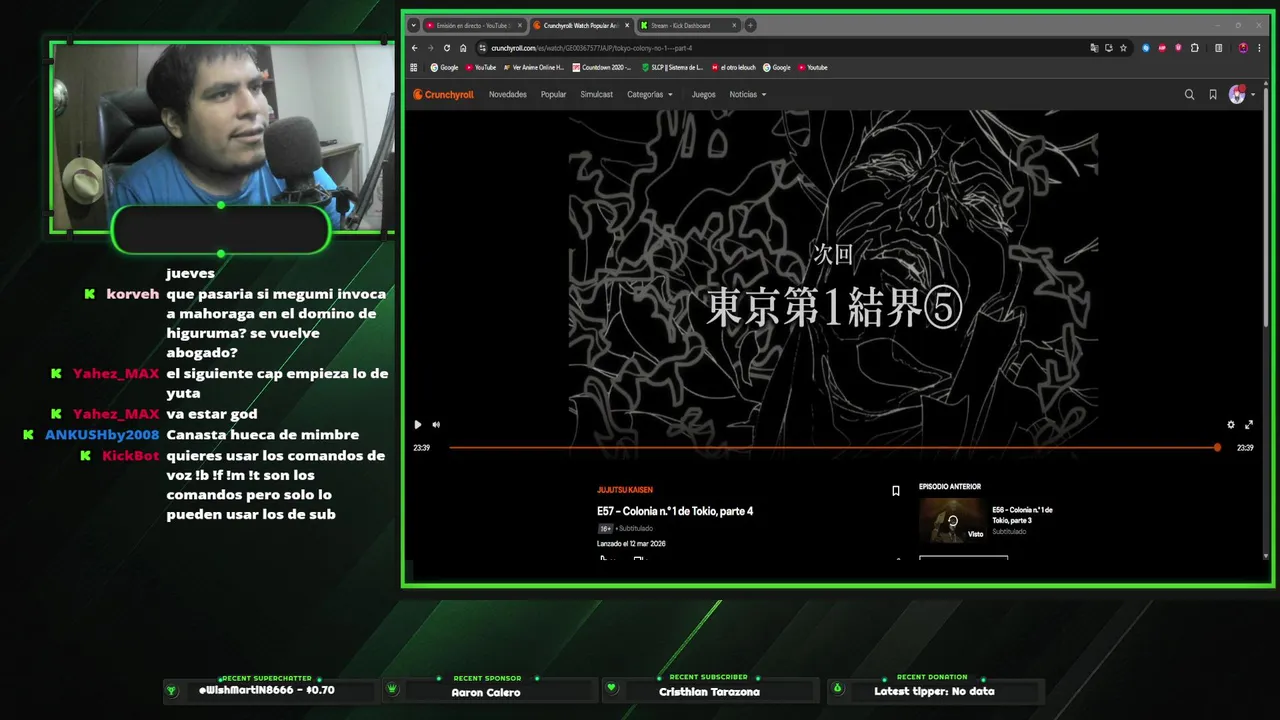Viewport: 1280px width, 720px height.
Task: Open the Juegos menu item
Action: [x=704, y=95]
